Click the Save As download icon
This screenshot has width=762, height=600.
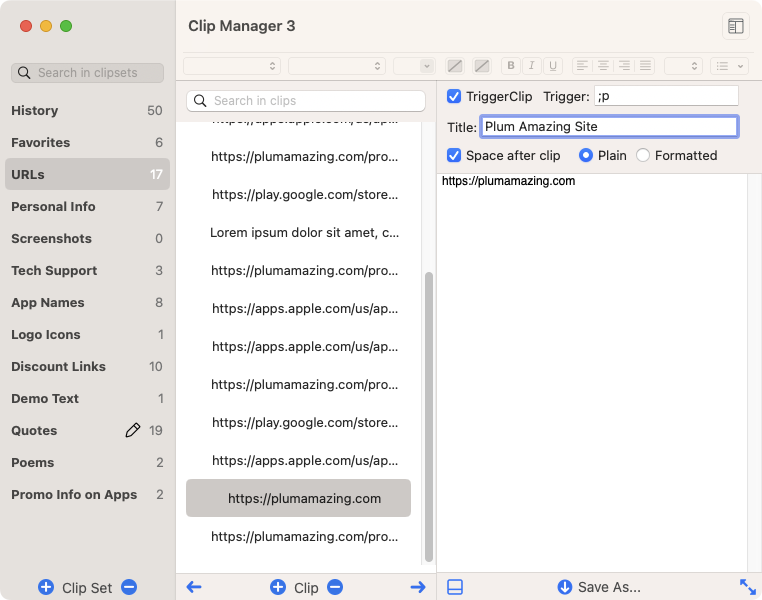[564, 587]
